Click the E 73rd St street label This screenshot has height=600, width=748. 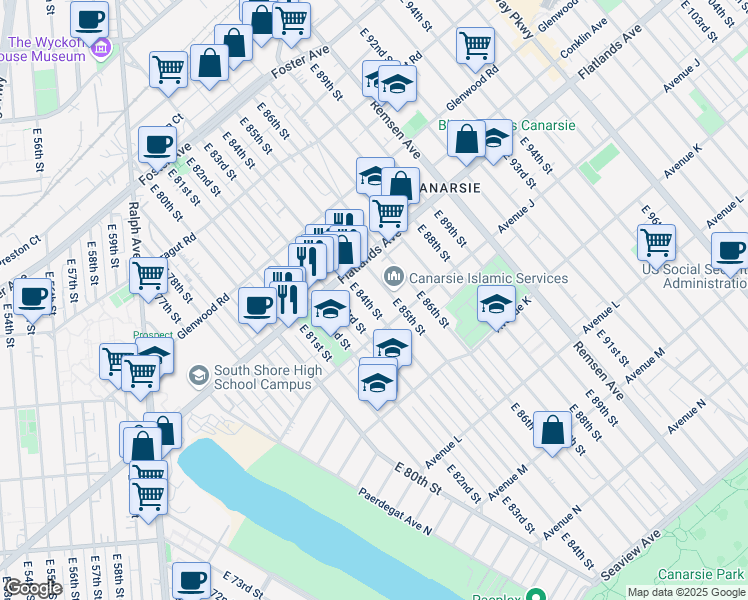point(242,585)
